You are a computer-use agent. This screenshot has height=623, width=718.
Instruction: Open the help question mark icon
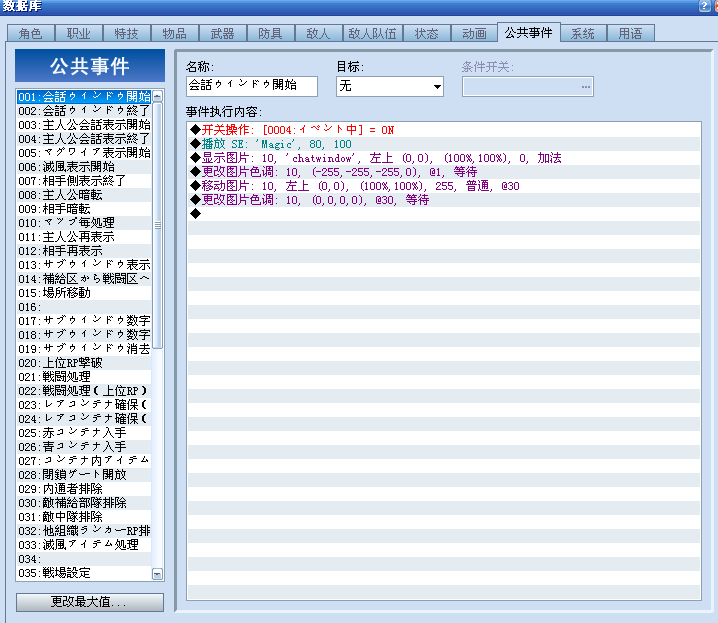[x=704, y=6]
